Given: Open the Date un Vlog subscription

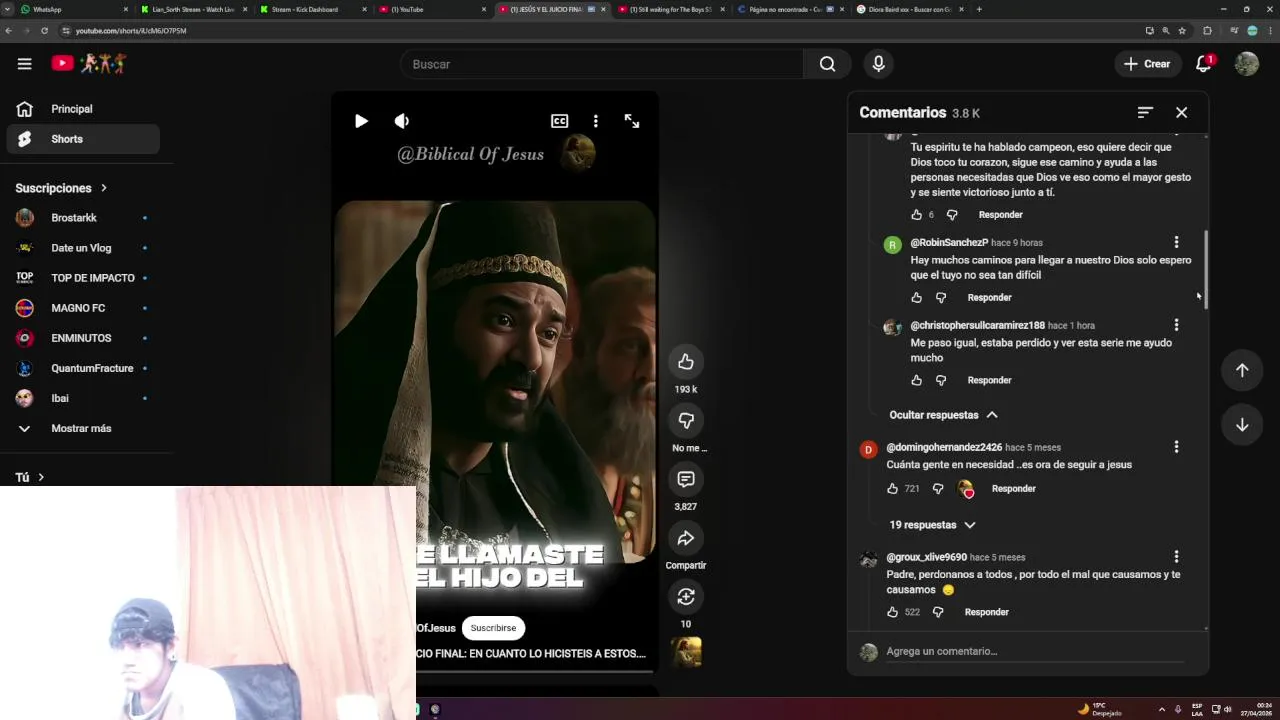Looking at the screenshot, I should point(83,248).
